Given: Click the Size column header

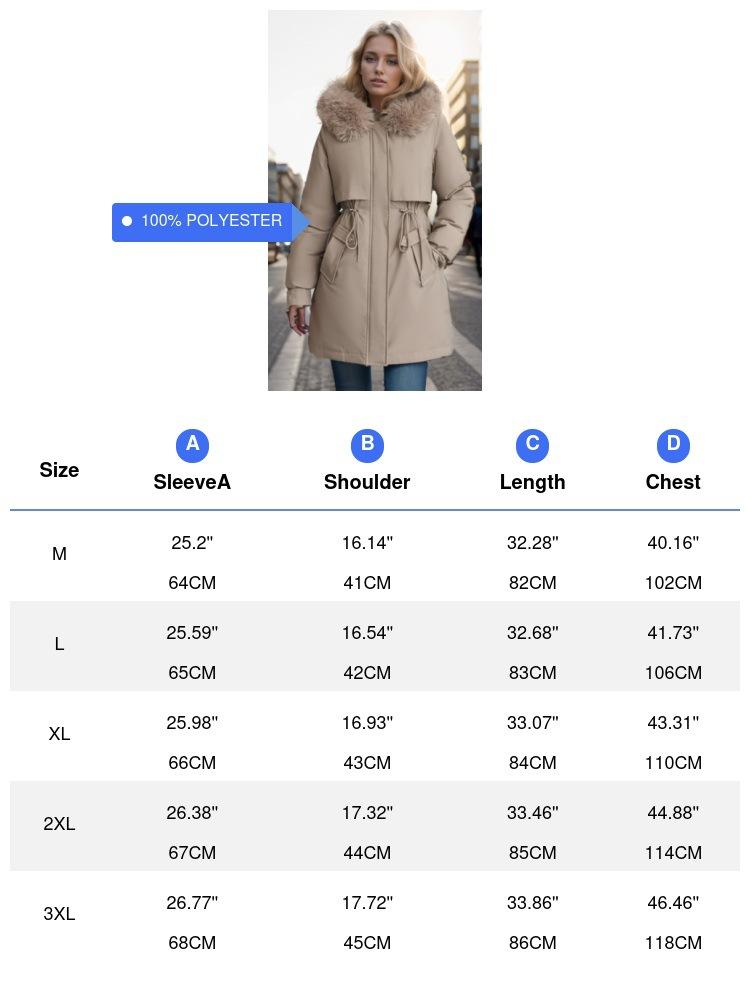Looking at the screenshot, I should [x=59, y=470].
